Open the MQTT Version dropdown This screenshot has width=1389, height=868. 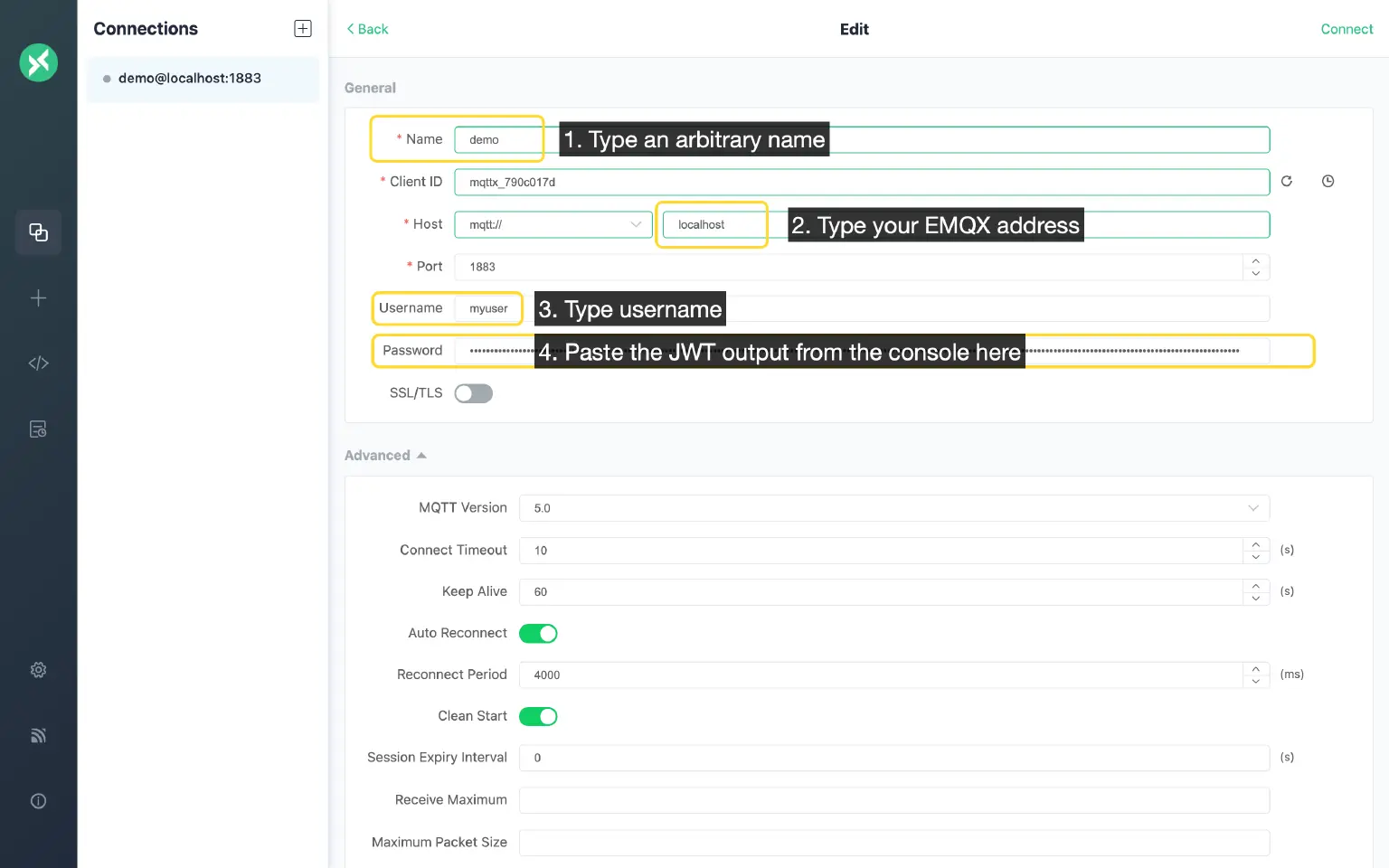(893, 508)
